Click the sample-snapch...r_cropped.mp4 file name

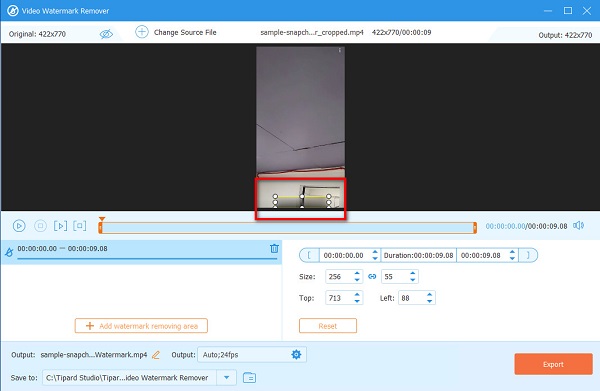(x=312, y=33)
